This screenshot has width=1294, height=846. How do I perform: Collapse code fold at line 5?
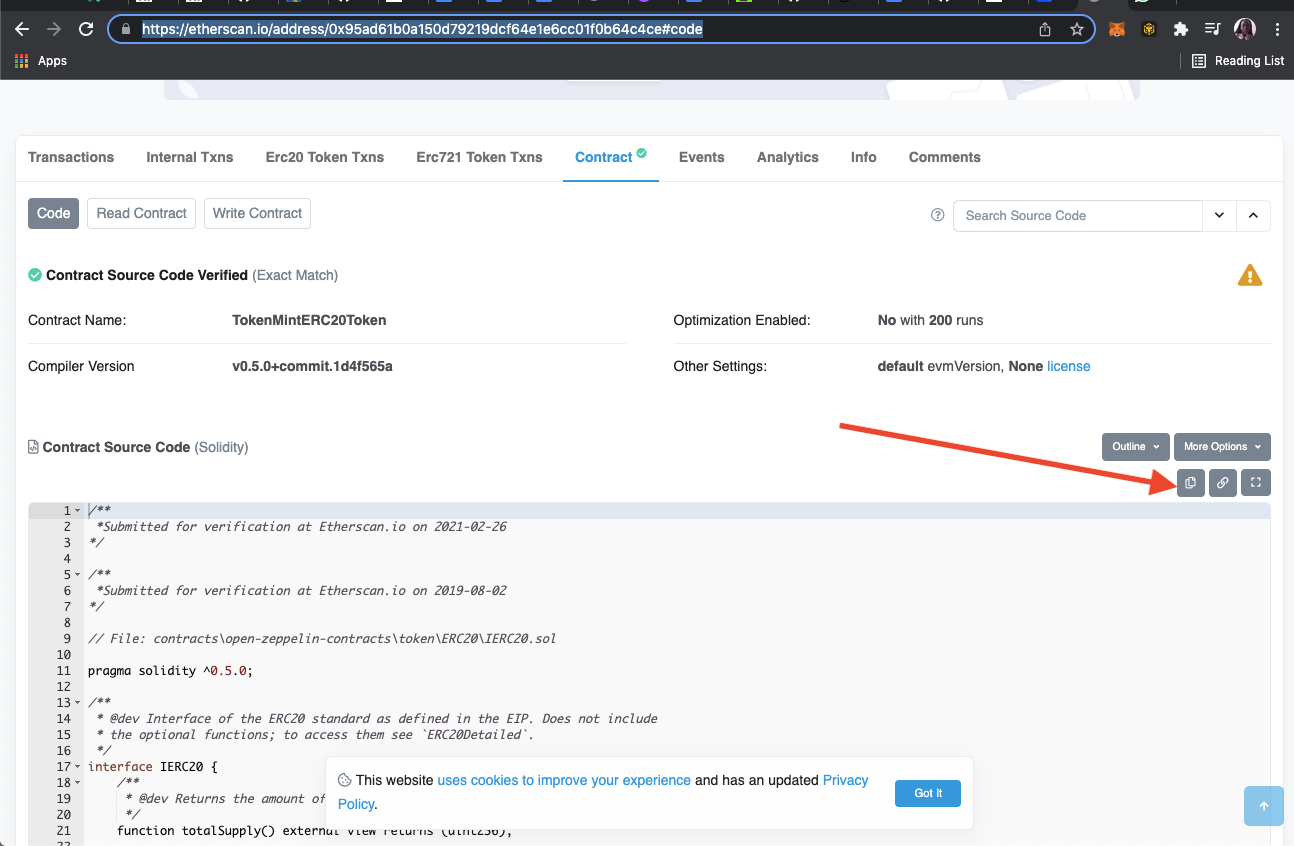tap(78, 575)
